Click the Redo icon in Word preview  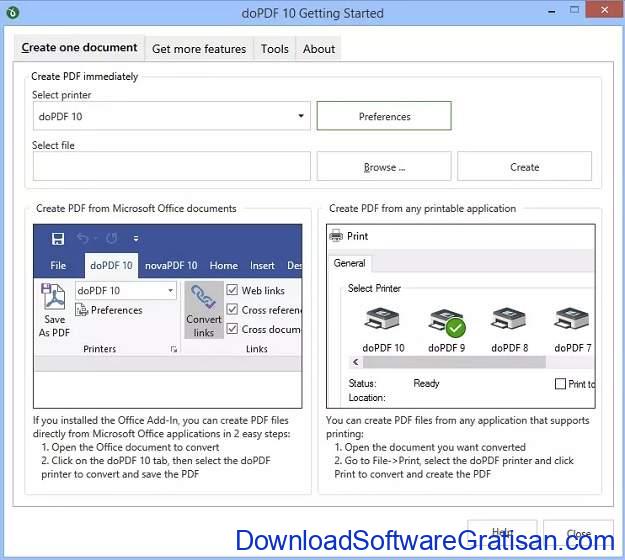pyautogui.click(x=112, y=238)
